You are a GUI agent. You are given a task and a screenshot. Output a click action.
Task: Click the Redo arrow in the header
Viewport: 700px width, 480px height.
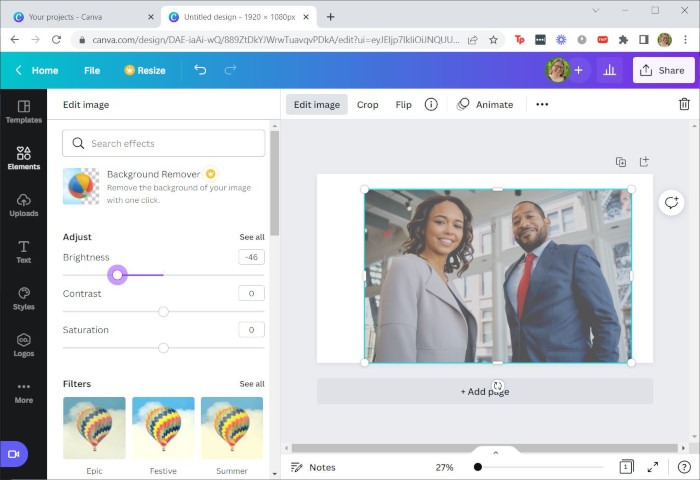(x=230, y=70)
